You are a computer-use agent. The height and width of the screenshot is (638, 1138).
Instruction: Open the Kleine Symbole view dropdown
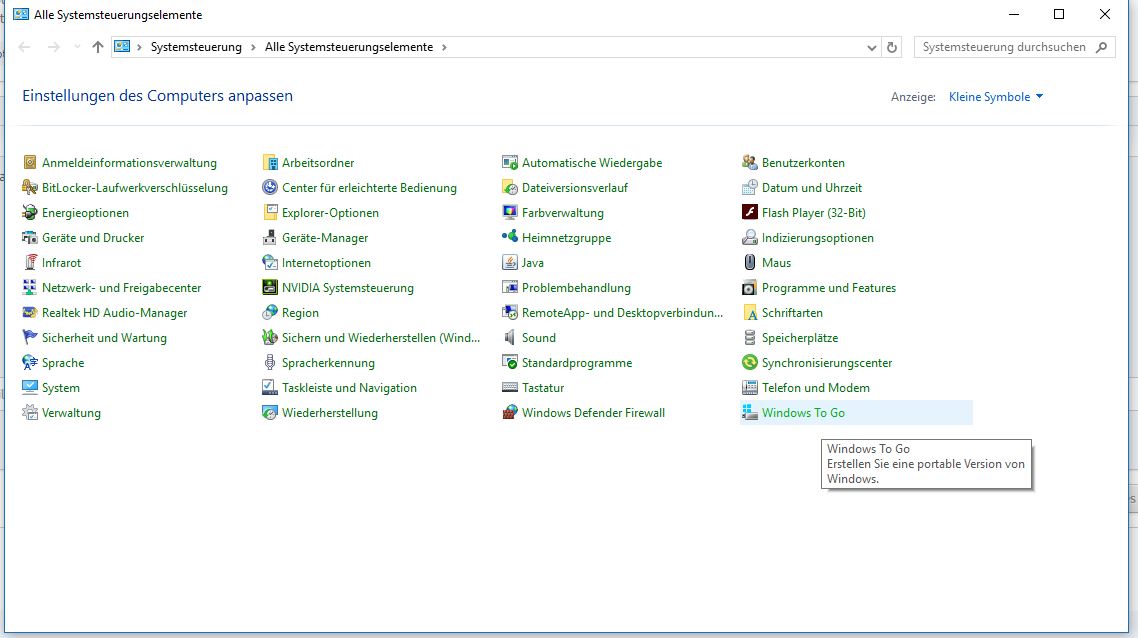[996, 97]
